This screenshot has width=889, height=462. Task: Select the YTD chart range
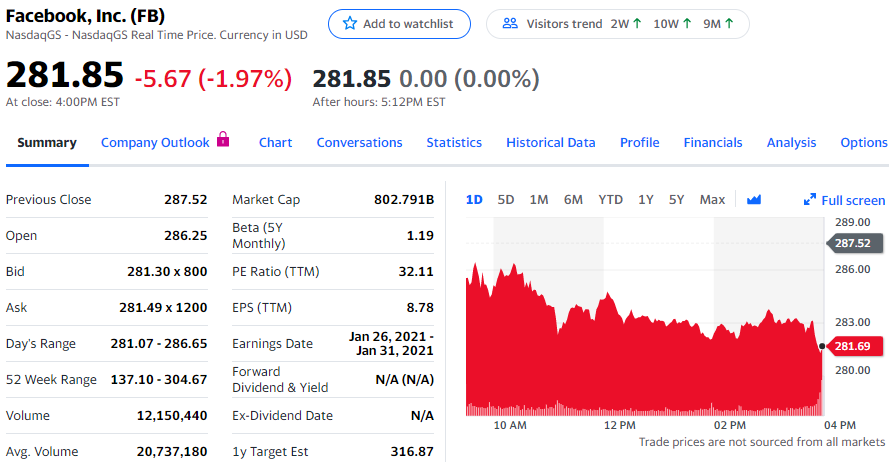(610, 200)
